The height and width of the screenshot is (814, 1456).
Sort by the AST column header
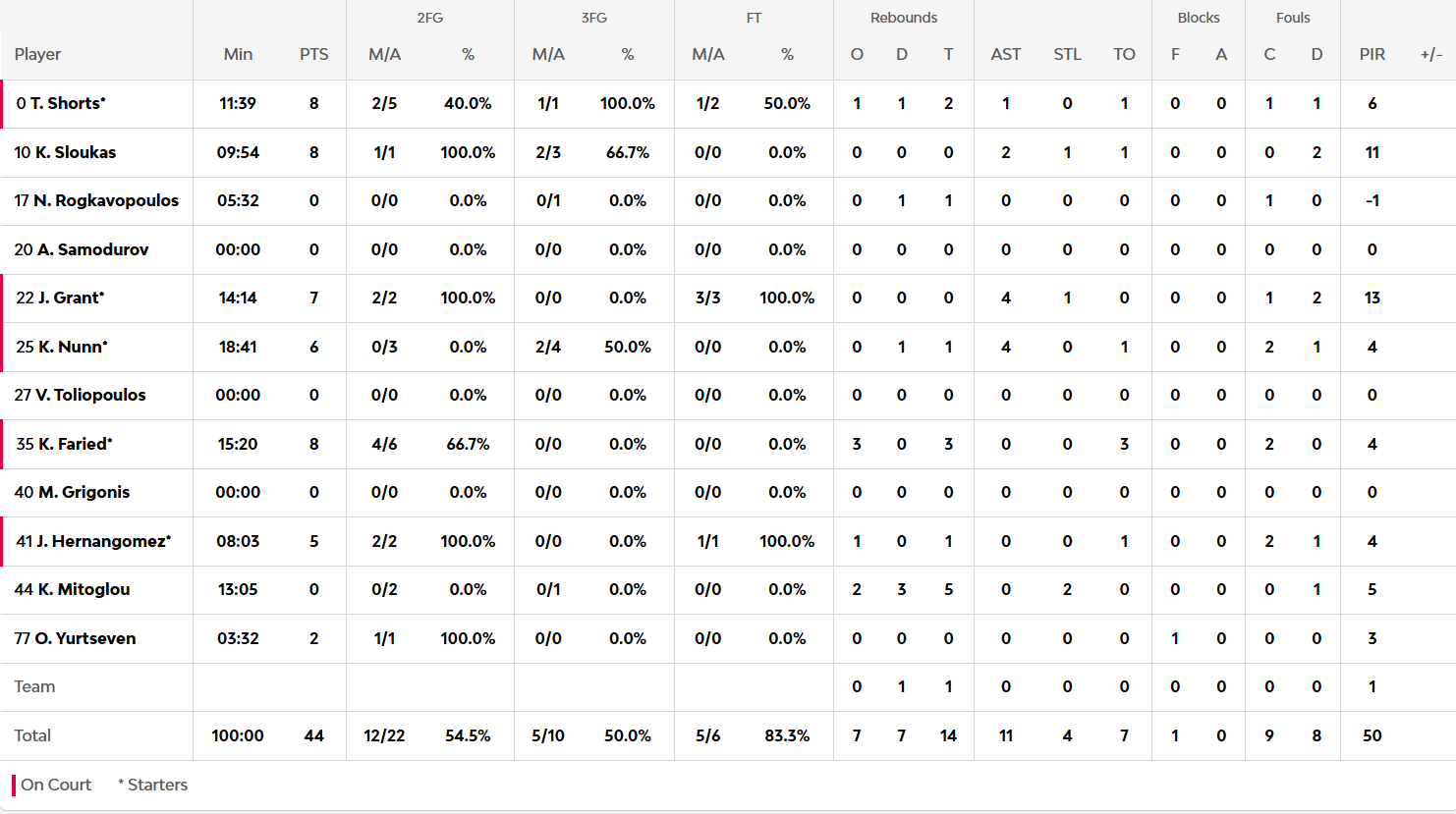[1006, 54]
